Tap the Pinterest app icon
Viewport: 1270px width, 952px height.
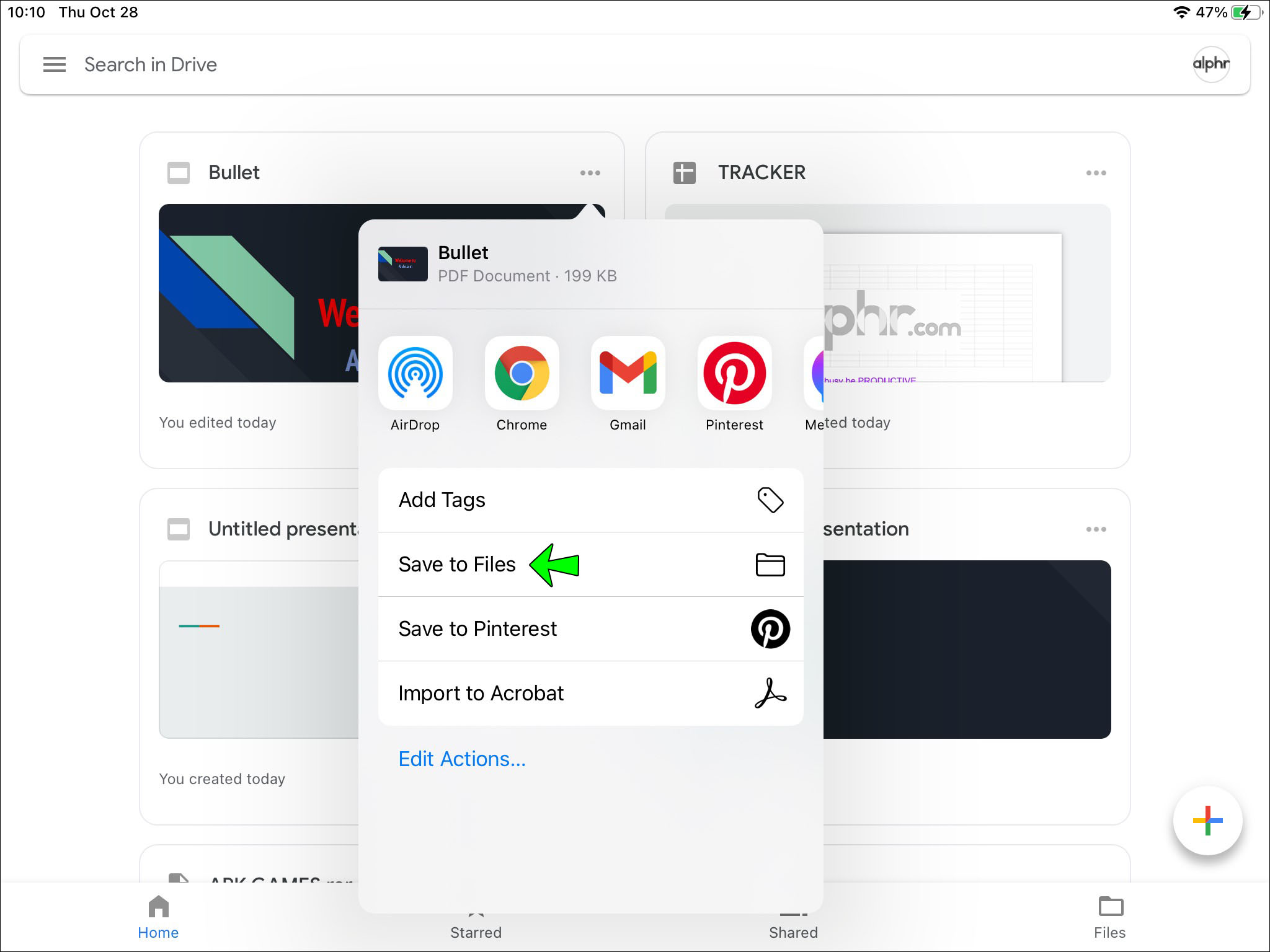click(x=734, y=374)
